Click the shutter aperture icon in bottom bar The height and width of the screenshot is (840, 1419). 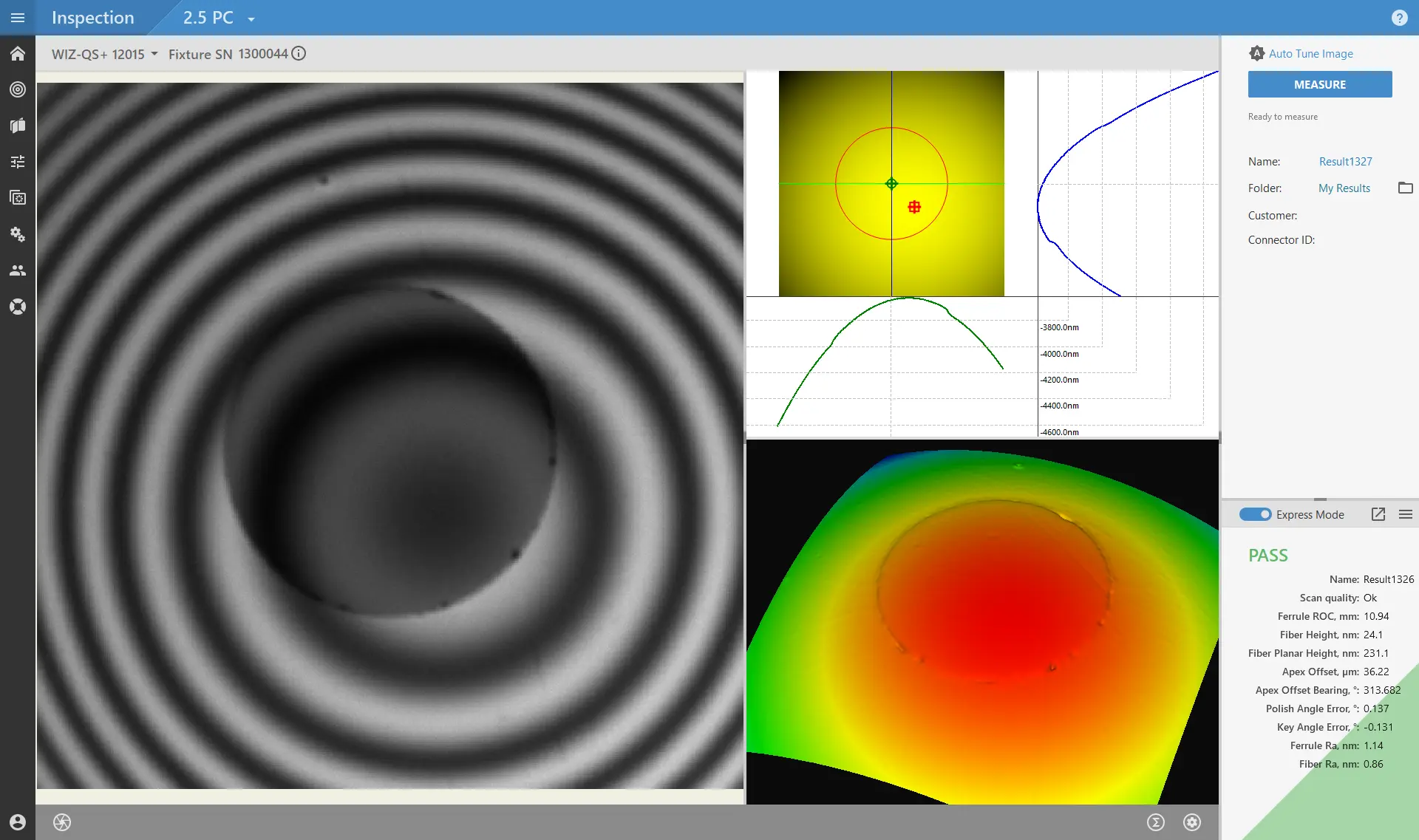click(x=62, y=822)
